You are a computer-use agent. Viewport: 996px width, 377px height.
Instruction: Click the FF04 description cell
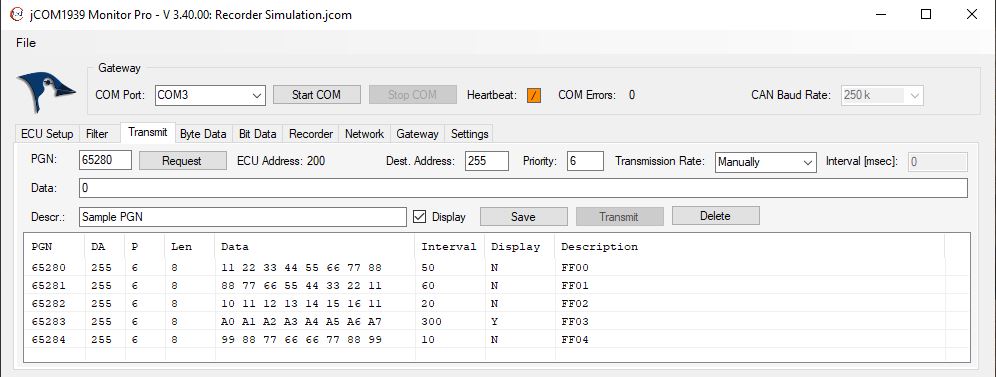click(575, 340)
